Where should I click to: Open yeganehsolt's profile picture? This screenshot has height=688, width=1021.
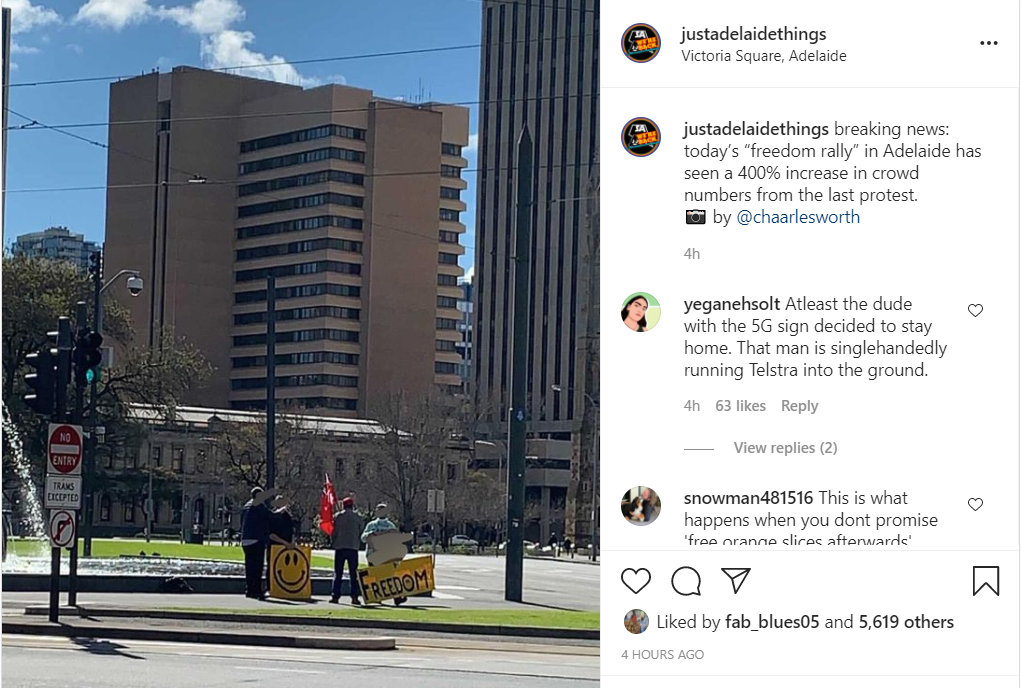641,312
